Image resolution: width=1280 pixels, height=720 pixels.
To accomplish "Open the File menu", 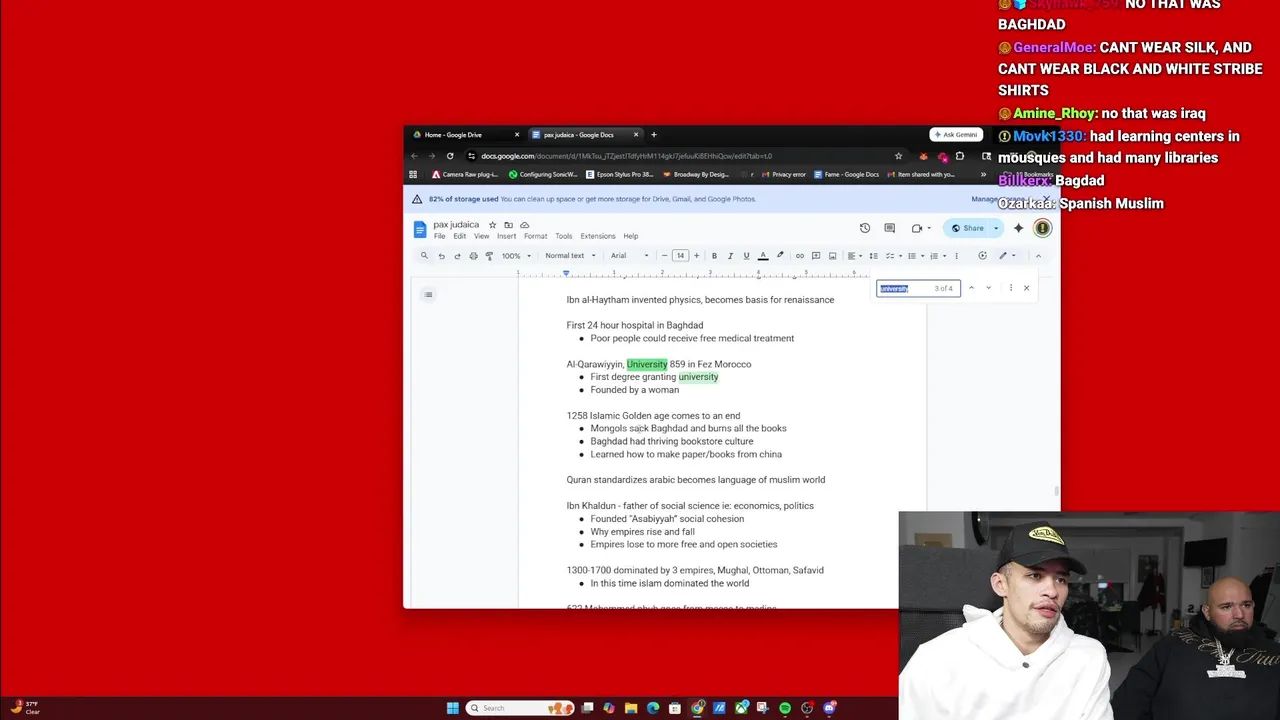I will click(x=439, y=236).
